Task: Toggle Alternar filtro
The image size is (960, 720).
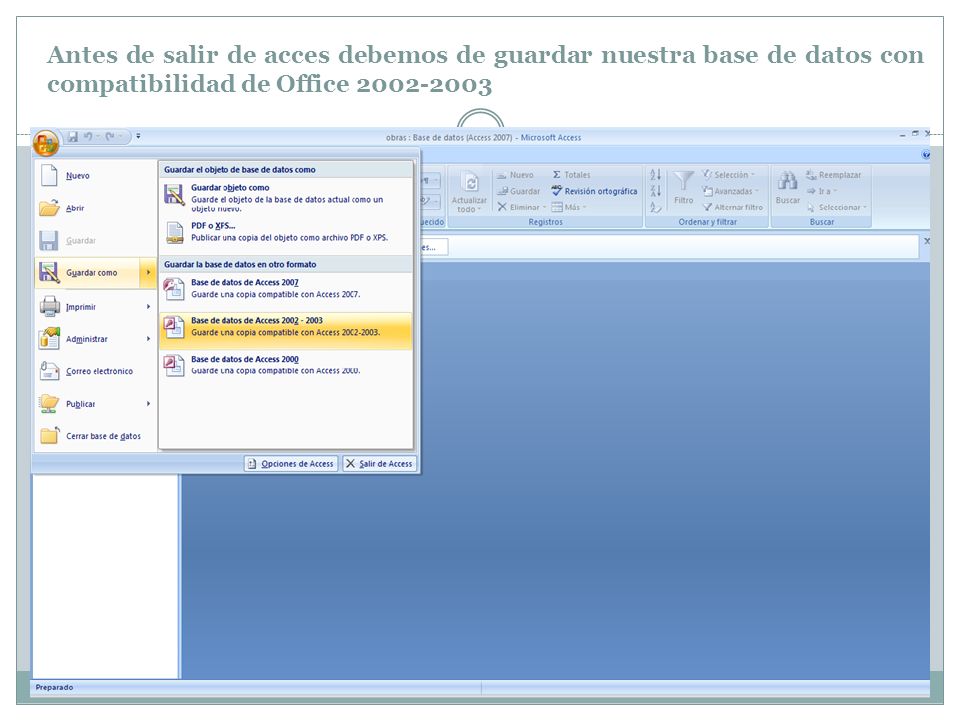Action: pos(733,208)
